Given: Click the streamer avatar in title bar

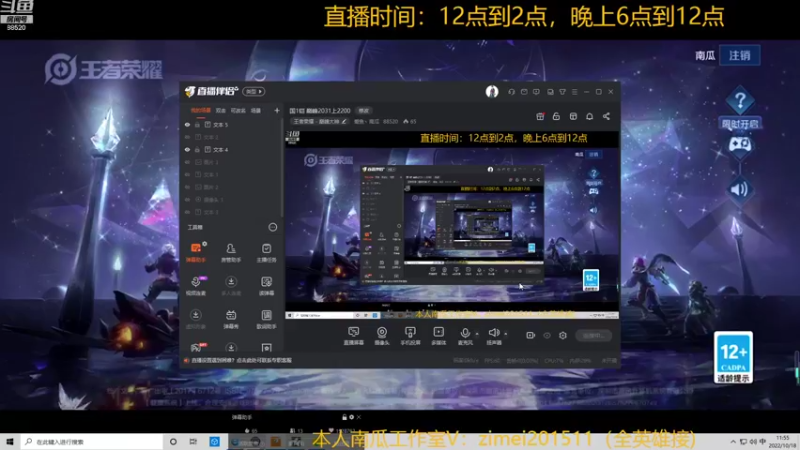Looking at the screenshot, I should 492,91.
